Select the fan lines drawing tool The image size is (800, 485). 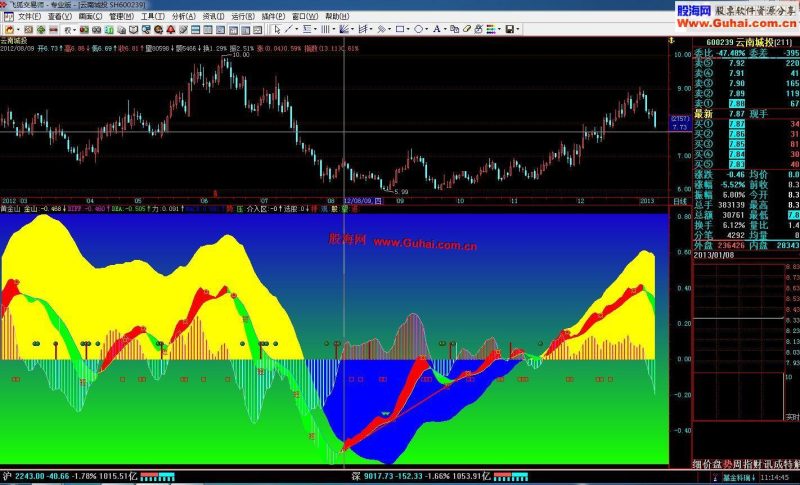[344, 30]
